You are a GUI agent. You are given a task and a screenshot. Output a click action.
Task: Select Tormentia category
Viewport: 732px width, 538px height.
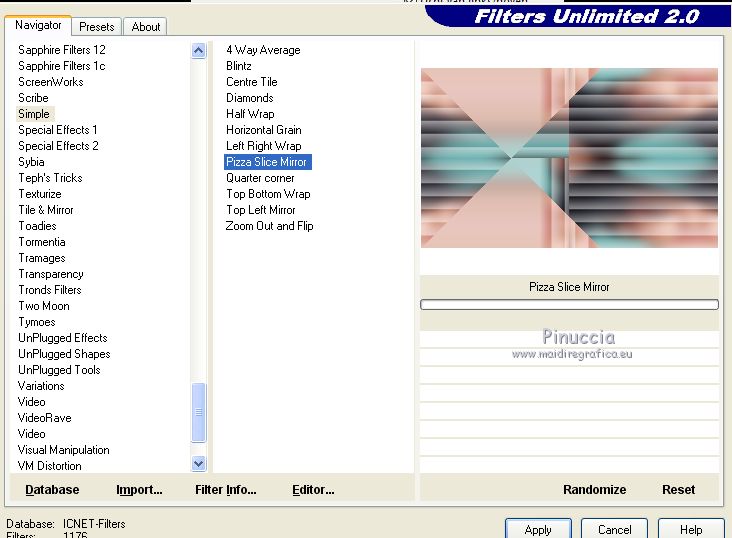pos(42,242)
